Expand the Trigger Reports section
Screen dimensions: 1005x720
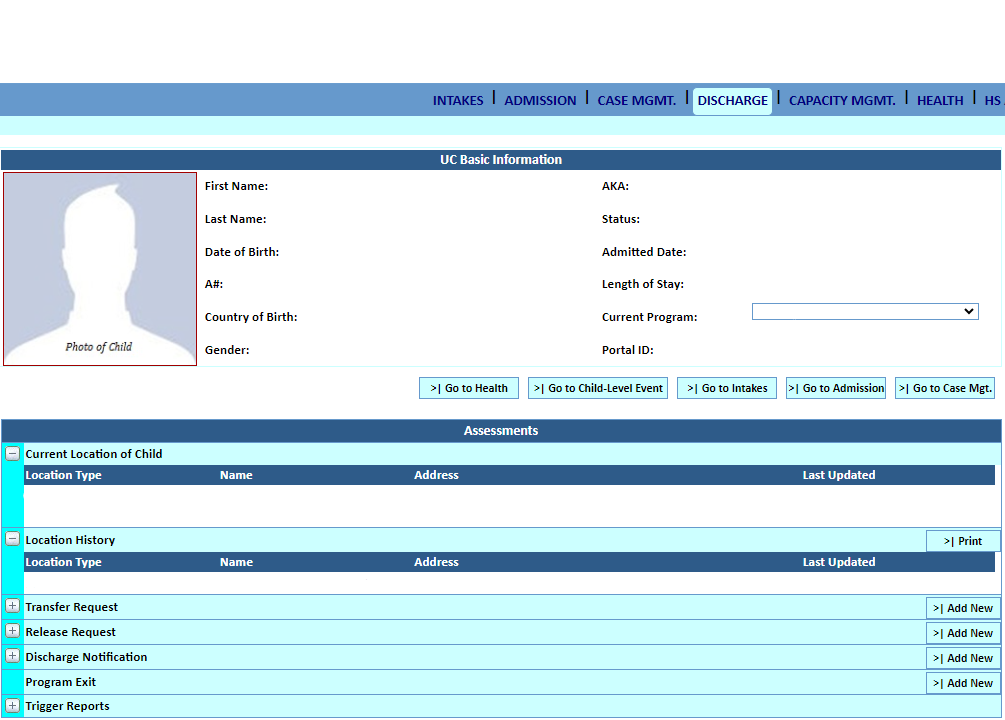[x=12, y=706]
